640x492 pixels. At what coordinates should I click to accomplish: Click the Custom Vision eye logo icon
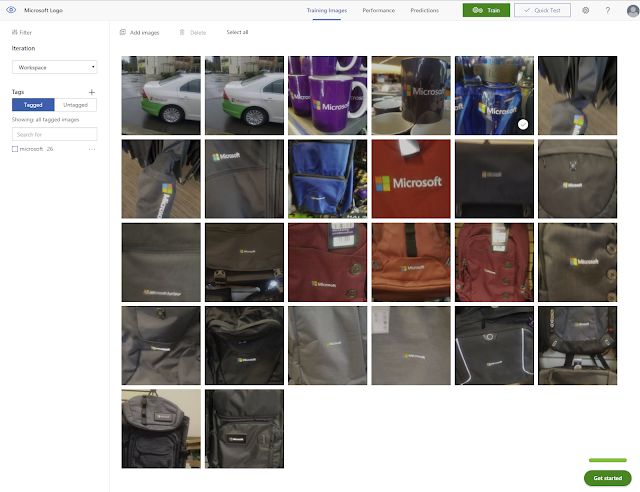[11, 10]
